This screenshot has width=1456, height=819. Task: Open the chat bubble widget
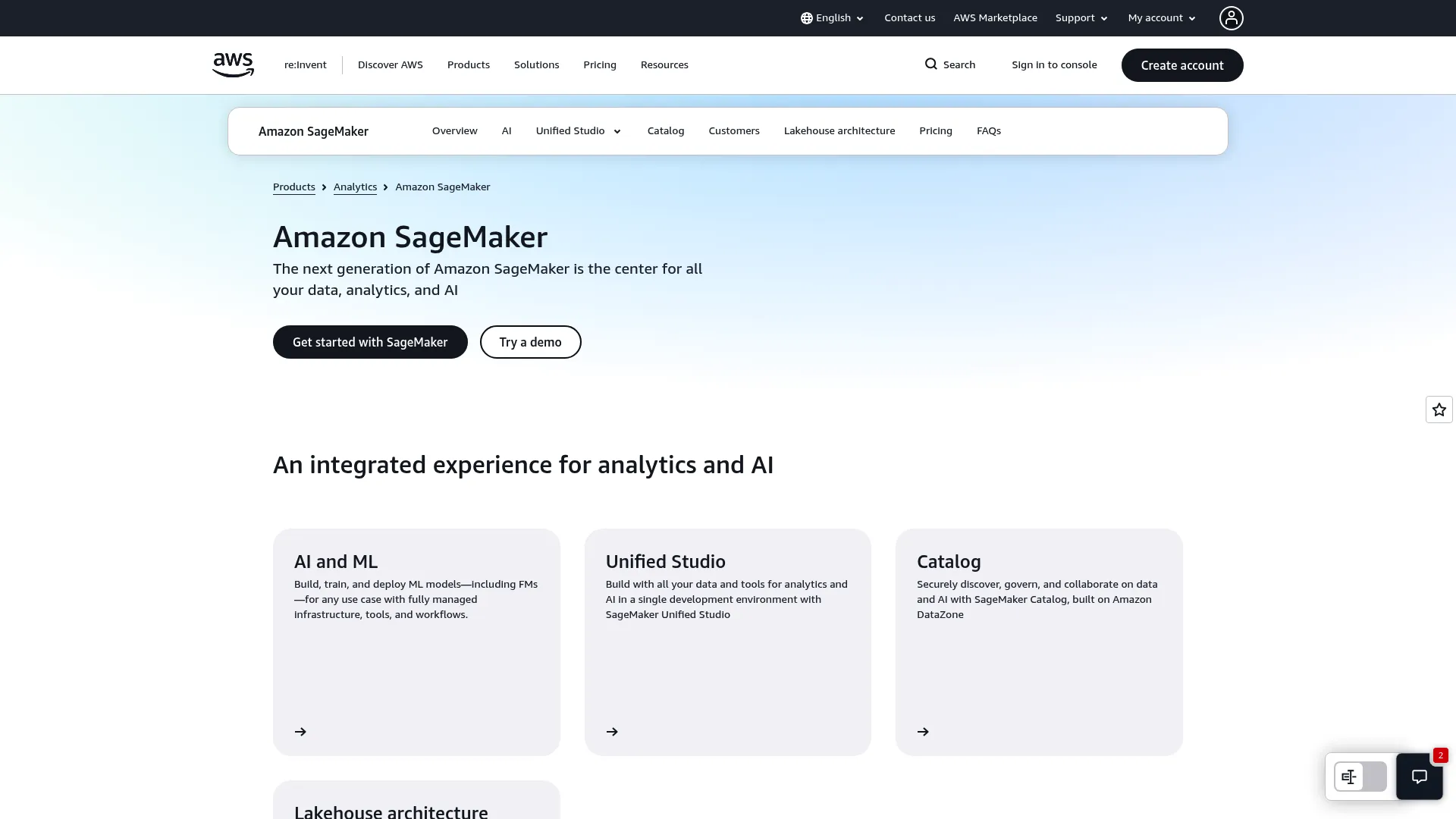[1419, 777]
